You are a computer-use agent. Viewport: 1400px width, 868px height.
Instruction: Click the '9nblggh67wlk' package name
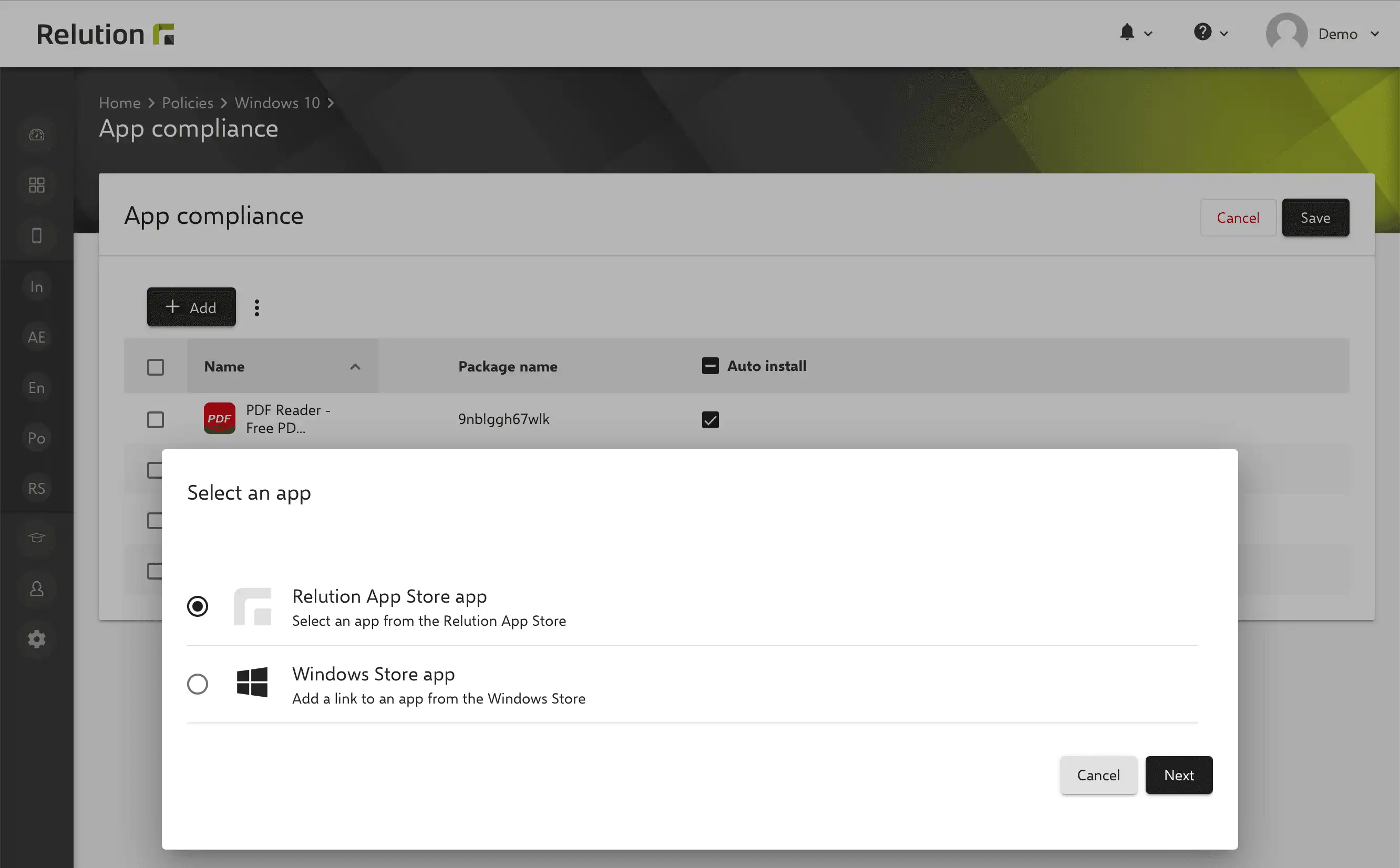[503, 419]
